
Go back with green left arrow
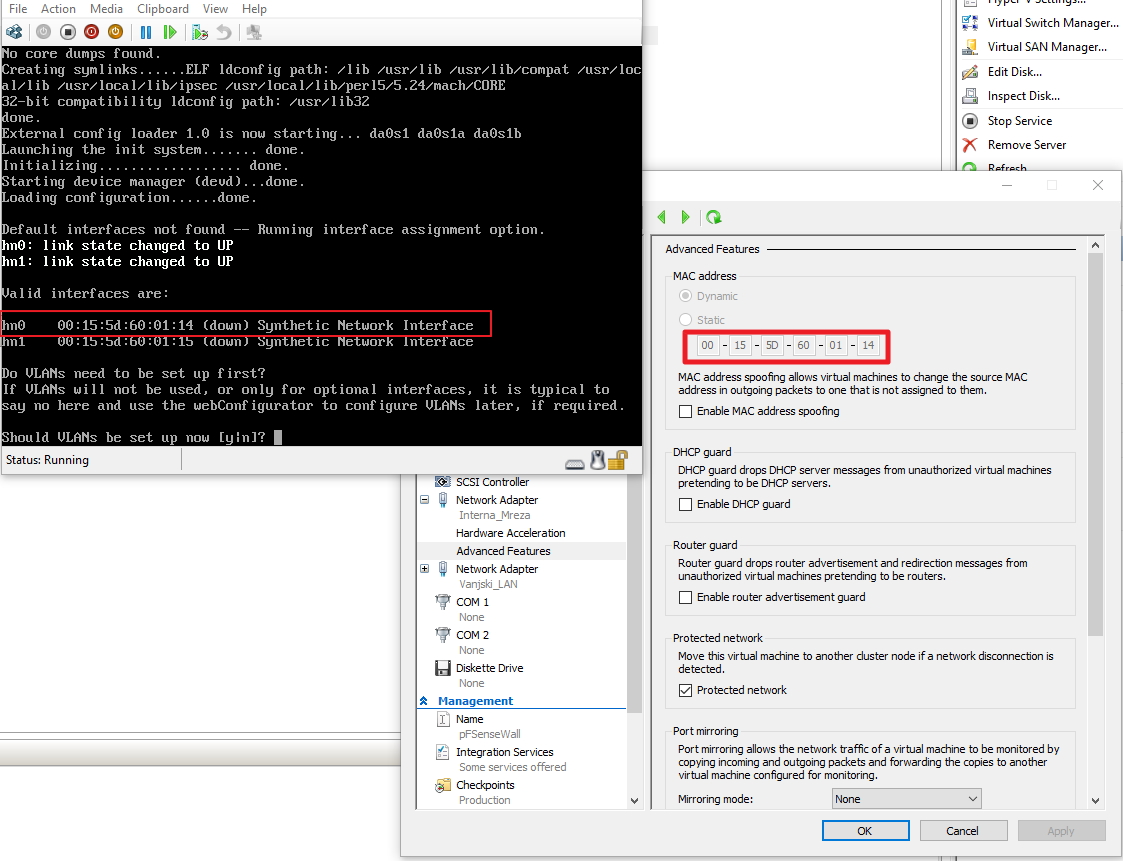click(x=662, y=216)
